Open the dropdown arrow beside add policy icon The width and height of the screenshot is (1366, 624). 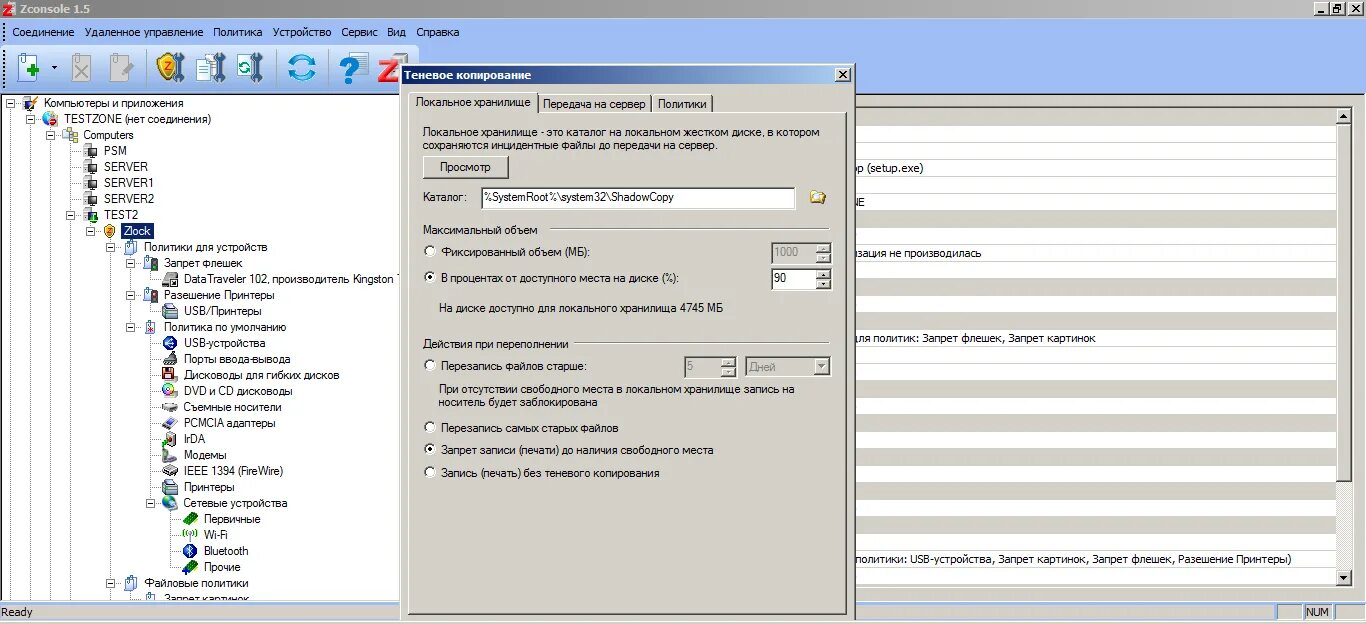click(54, 68)
